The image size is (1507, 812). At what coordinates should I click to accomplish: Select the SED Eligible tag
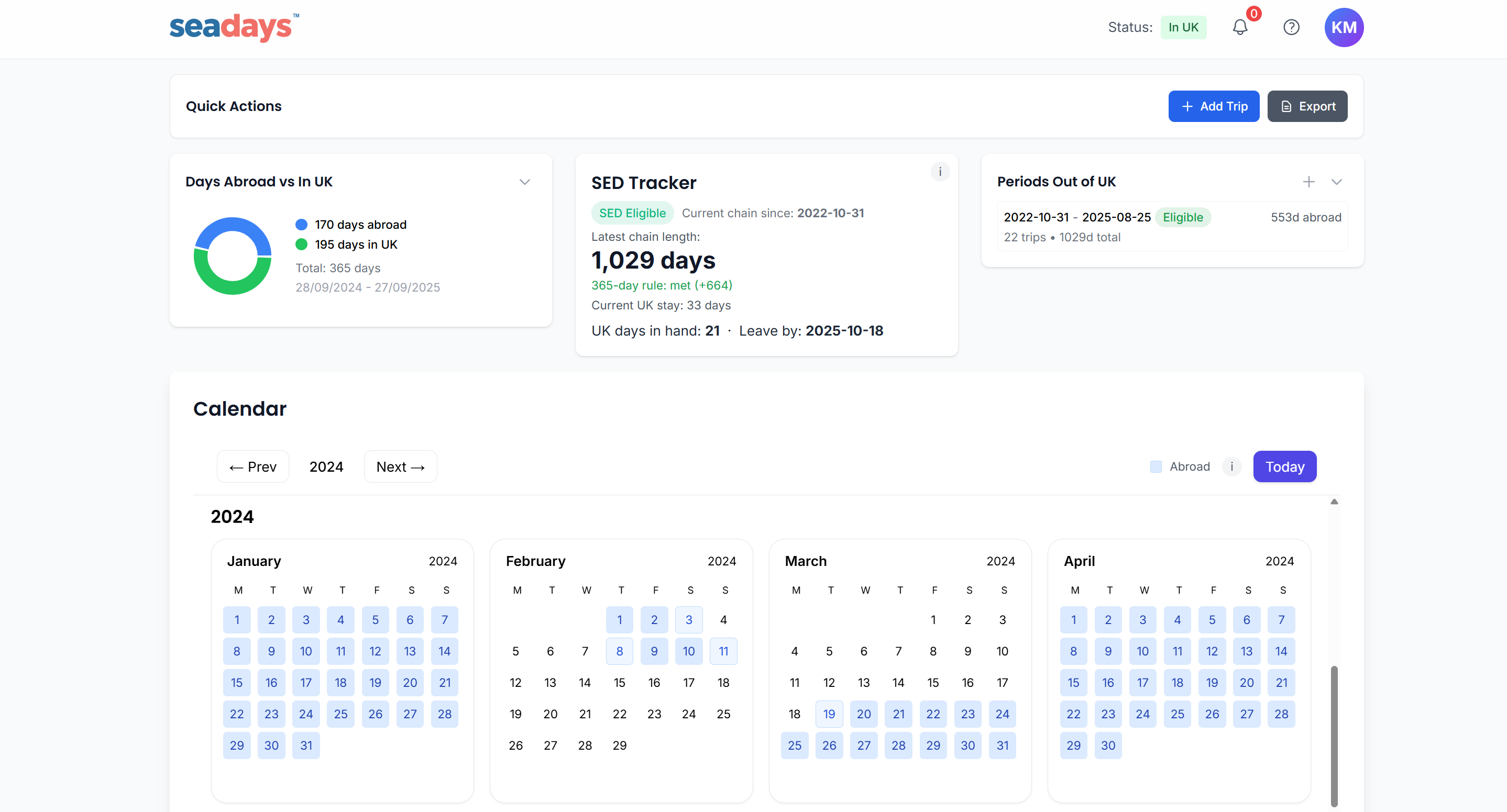click(x=632, y=213)
